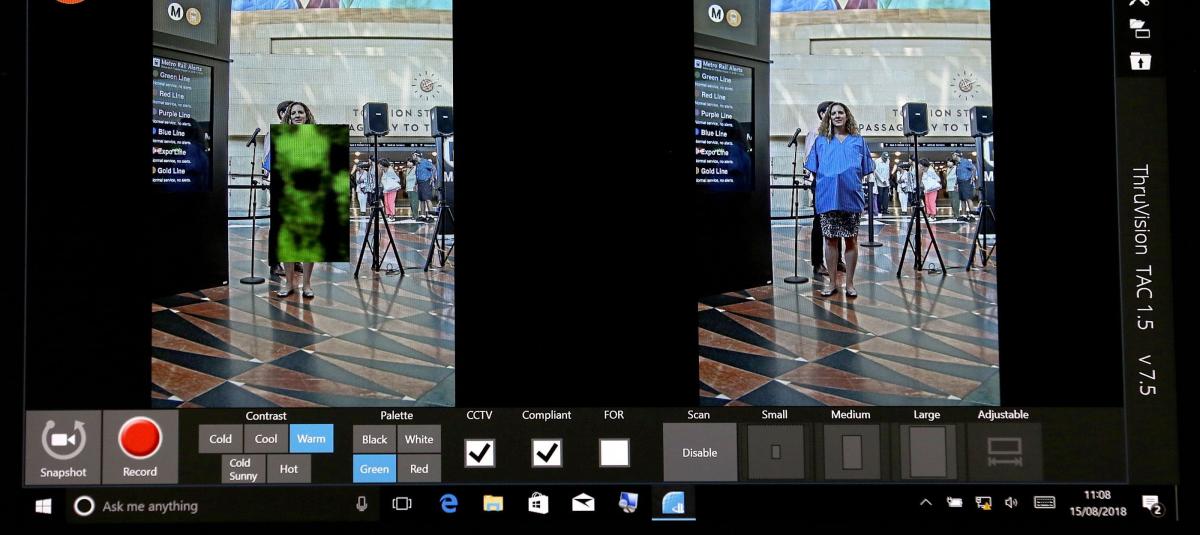The image size is (1200, 535).
Task: Open the tools wrench icon in right sidebar
Action: (1139, 3)
